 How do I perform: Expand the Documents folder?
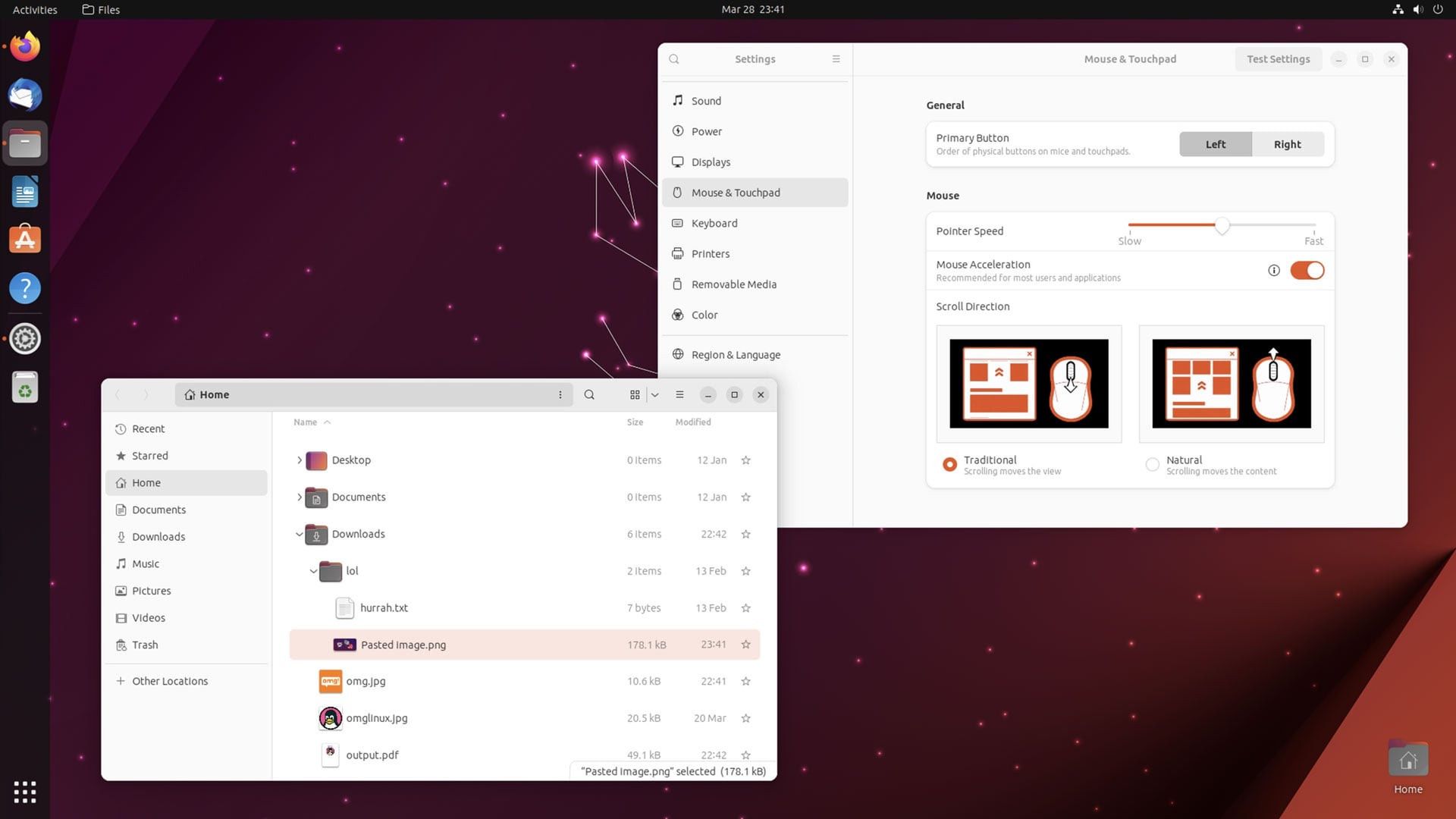(x=299, y=497)
